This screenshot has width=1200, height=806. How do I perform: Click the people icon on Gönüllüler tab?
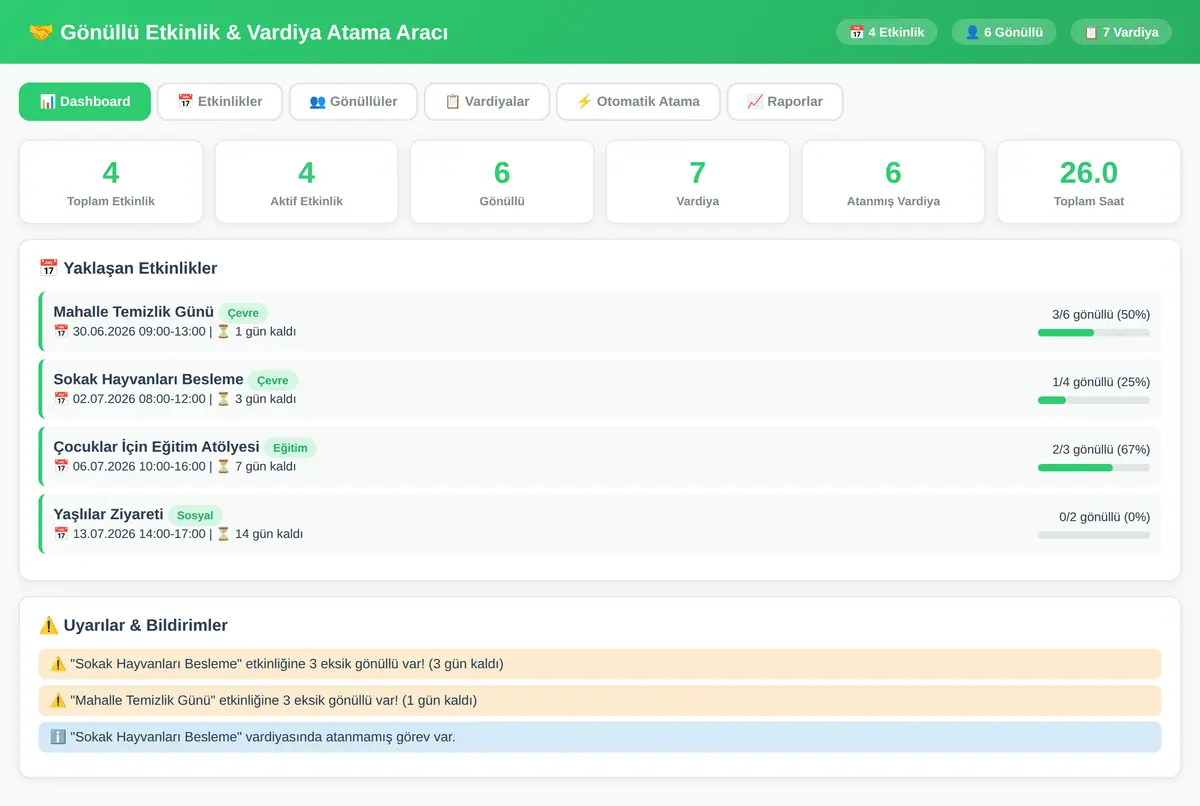coord(317,101)
